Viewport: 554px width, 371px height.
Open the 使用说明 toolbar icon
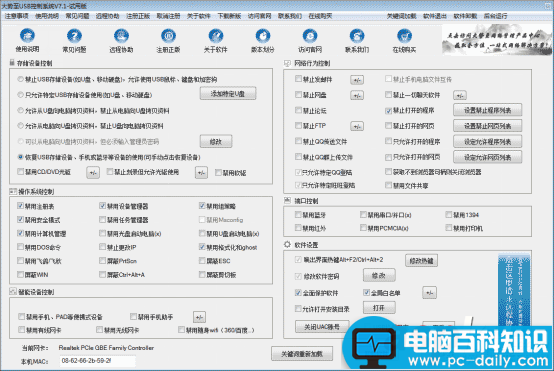point(27,36)
